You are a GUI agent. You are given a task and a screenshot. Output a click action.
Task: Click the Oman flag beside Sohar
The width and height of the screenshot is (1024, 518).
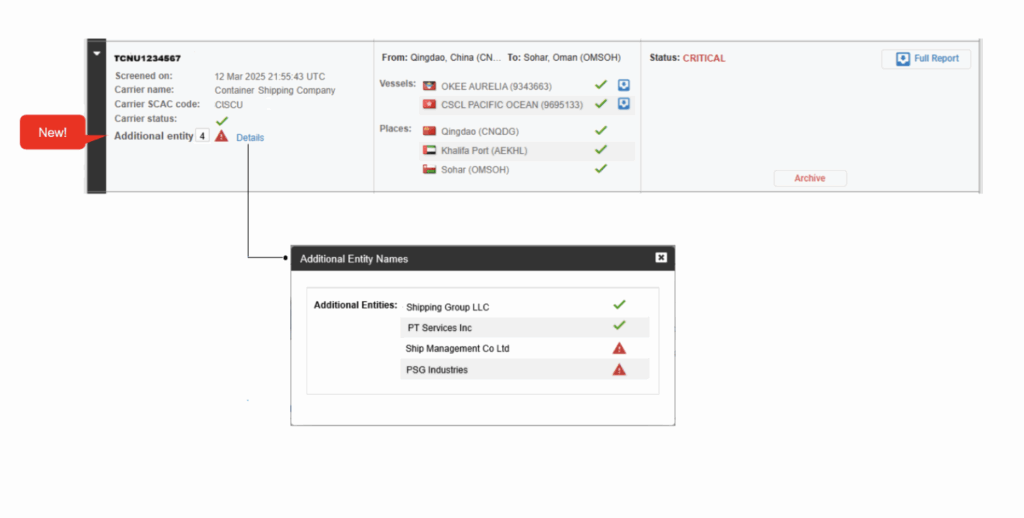[430, 169]
